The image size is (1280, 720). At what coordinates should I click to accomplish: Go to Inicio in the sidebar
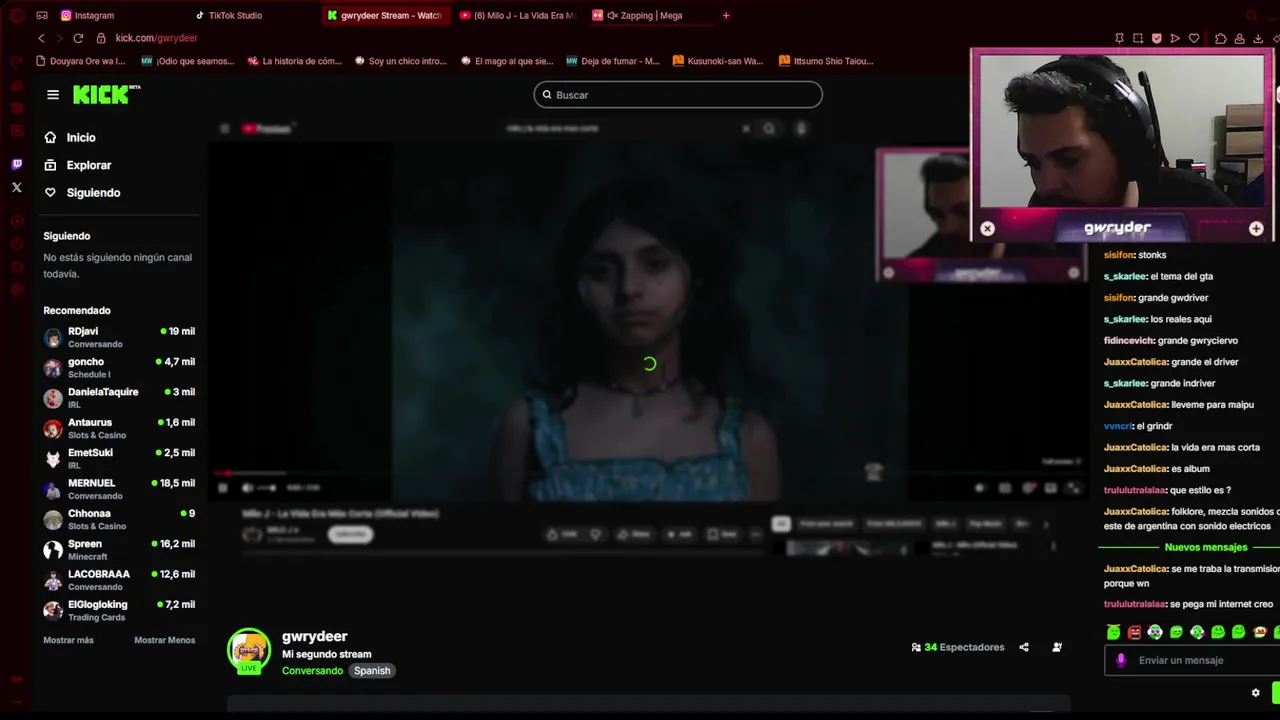pyautogui.click(x=81, y=137)
